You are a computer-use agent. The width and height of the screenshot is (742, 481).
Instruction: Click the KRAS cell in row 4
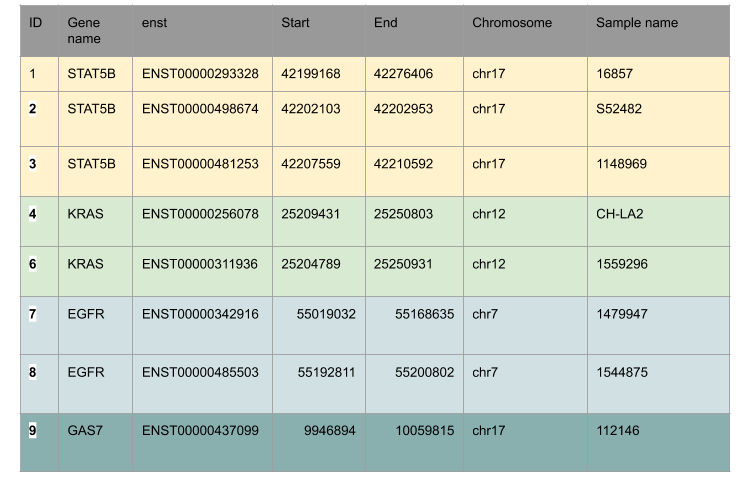85,213
